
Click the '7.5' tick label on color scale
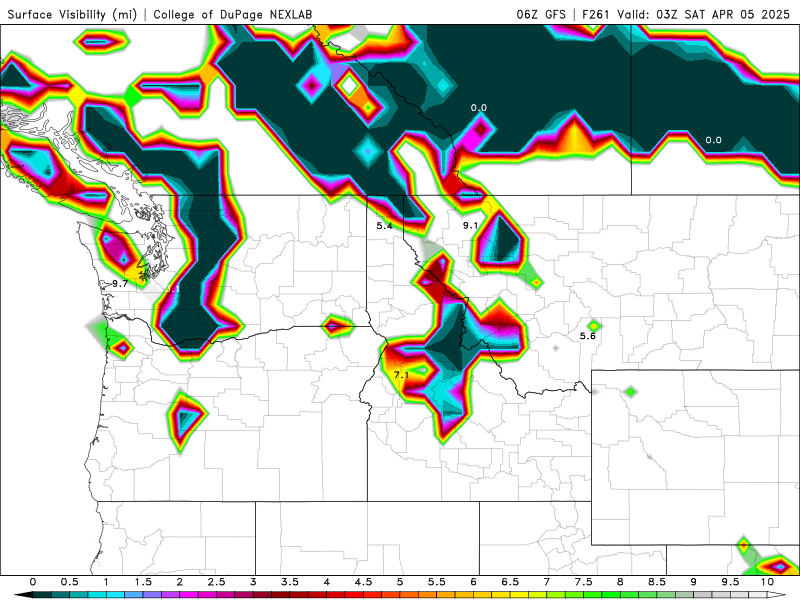coord(584,582)
